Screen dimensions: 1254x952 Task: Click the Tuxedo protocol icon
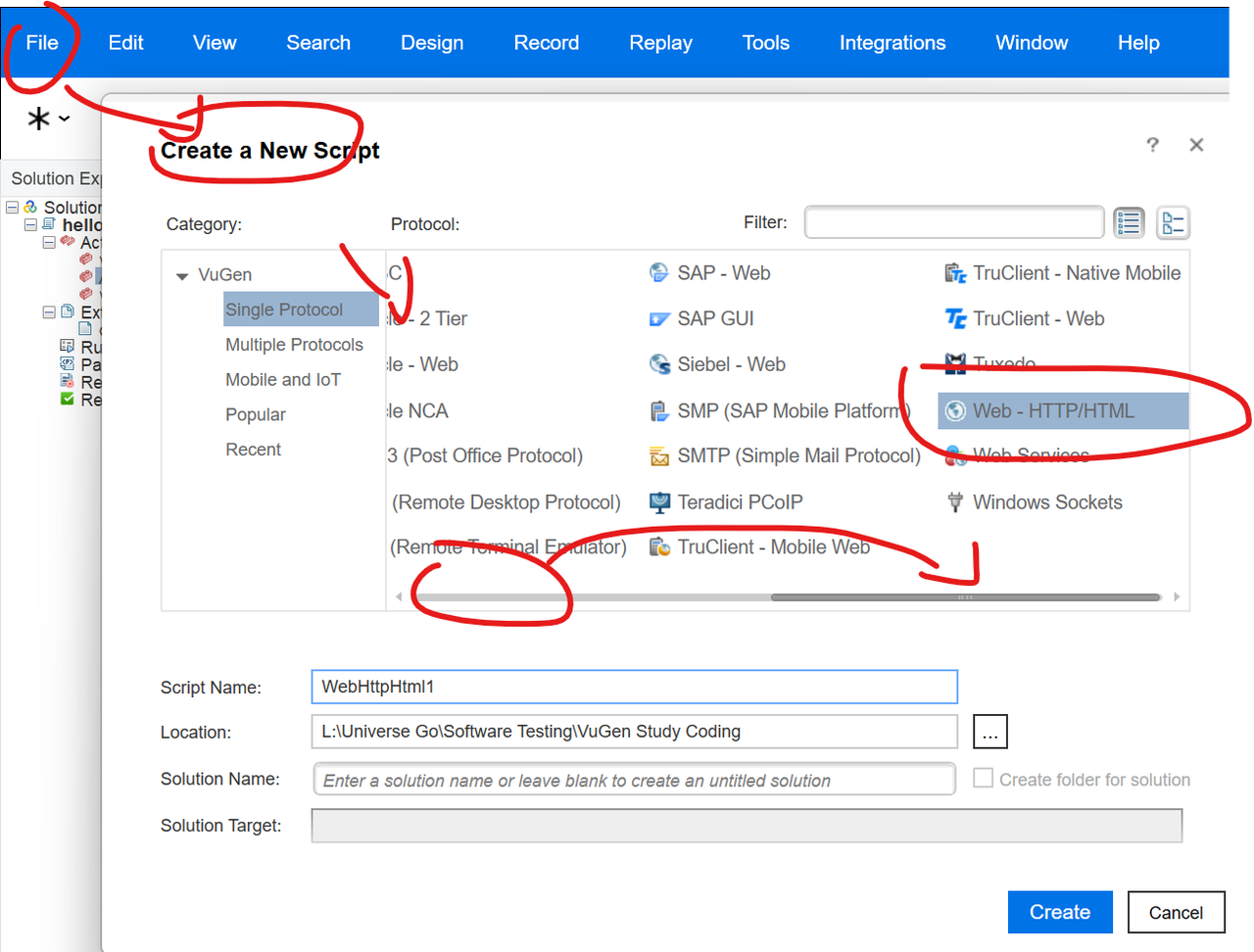click(955, 364)
